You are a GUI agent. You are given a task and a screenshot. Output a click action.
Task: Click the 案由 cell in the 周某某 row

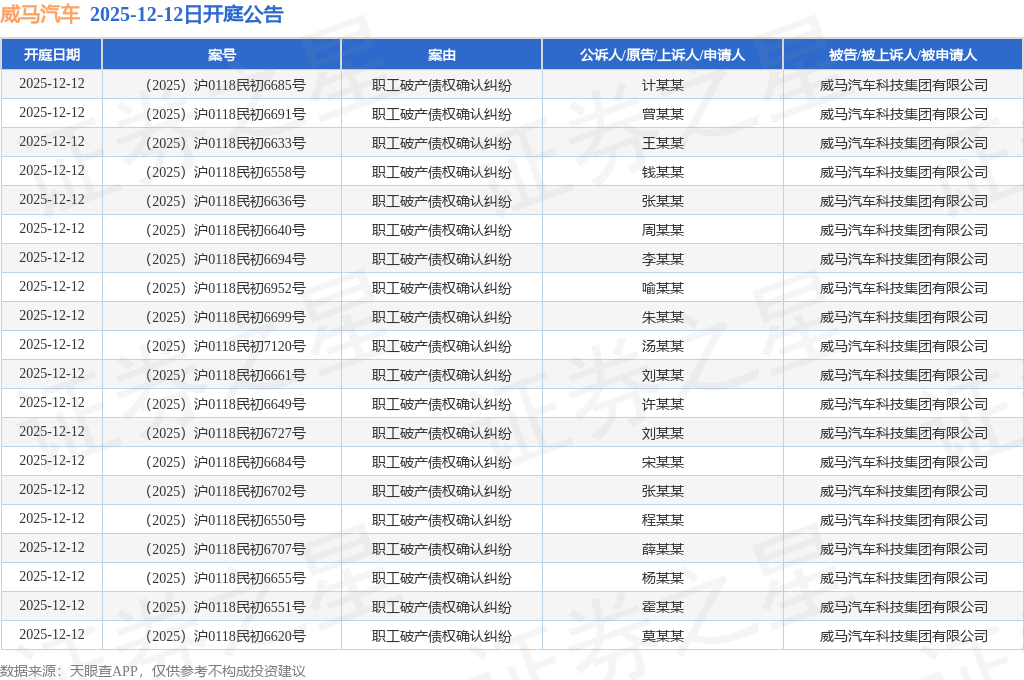tap(441, 230)
